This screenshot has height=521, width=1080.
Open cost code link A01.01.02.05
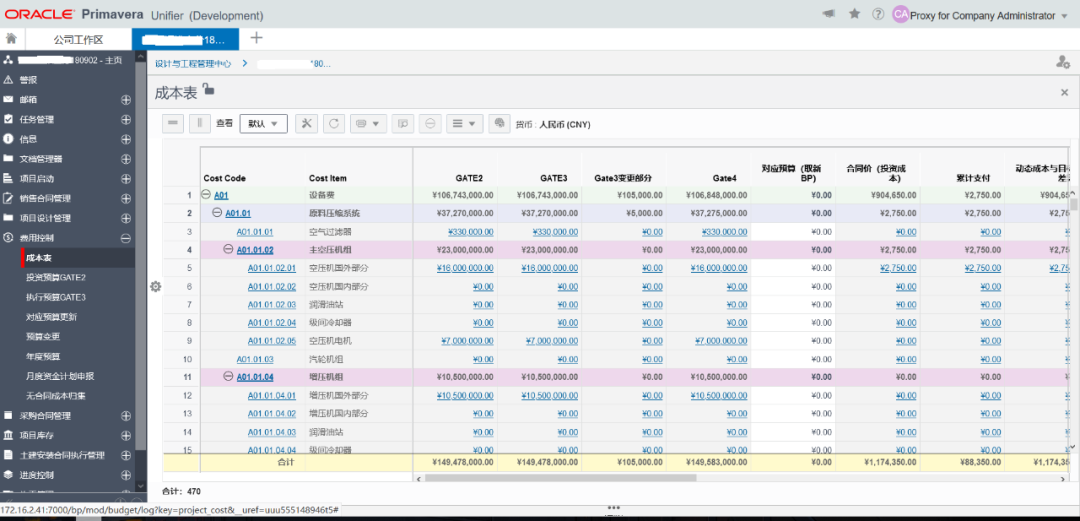pos(272,340)
